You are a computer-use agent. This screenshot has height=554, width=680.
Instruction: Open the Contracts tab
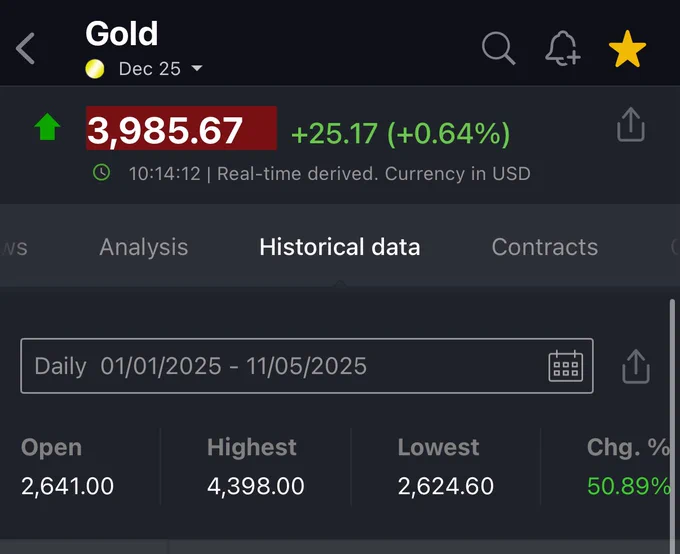click(x=544, y=247)
